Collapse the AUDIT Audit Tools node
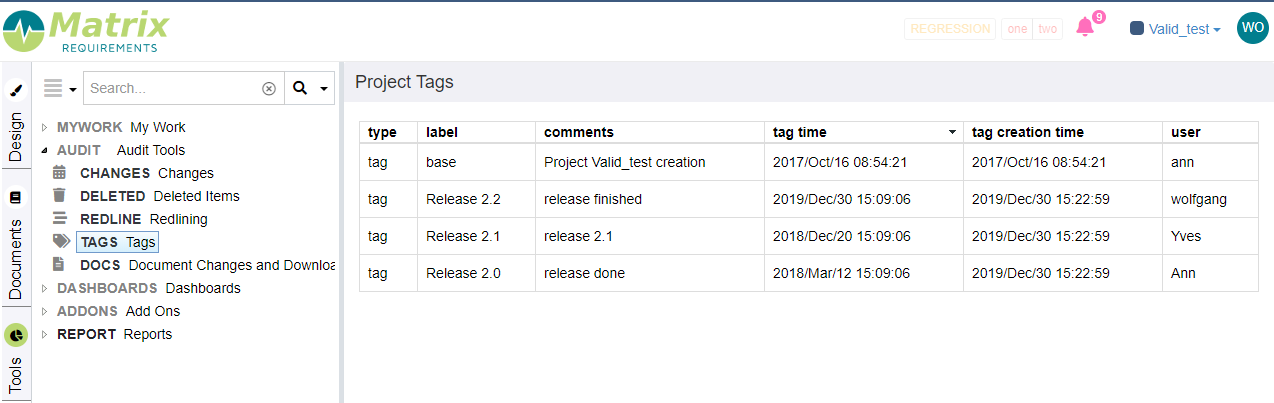The width and height of the screenshot is (1274, 403). pyautogui.click(x=45, y=151)
